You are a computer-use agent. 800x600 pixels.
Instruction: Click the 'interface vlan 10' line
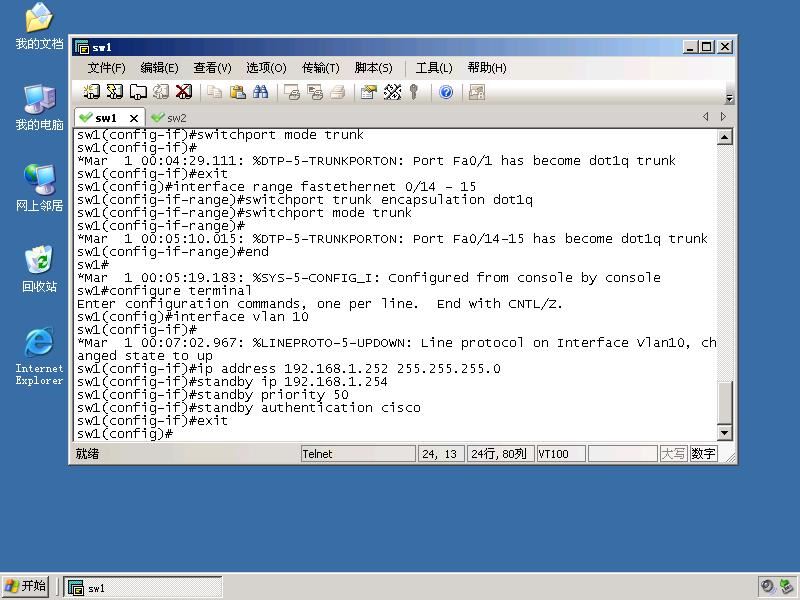[193, 317]
